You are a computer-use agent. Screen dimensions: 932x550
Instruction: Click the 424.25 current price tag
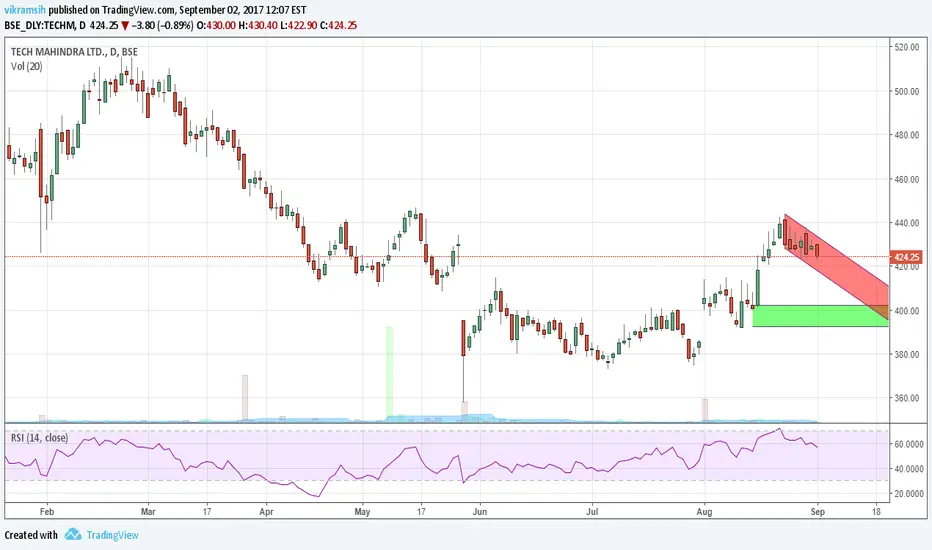(x=906, y=257)
